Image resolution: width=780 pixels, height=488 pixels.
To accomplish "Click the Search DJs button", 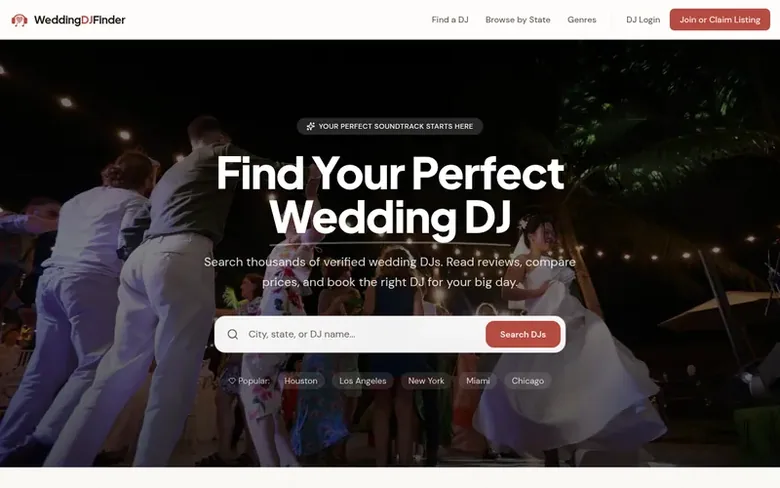I will [523, 334].
